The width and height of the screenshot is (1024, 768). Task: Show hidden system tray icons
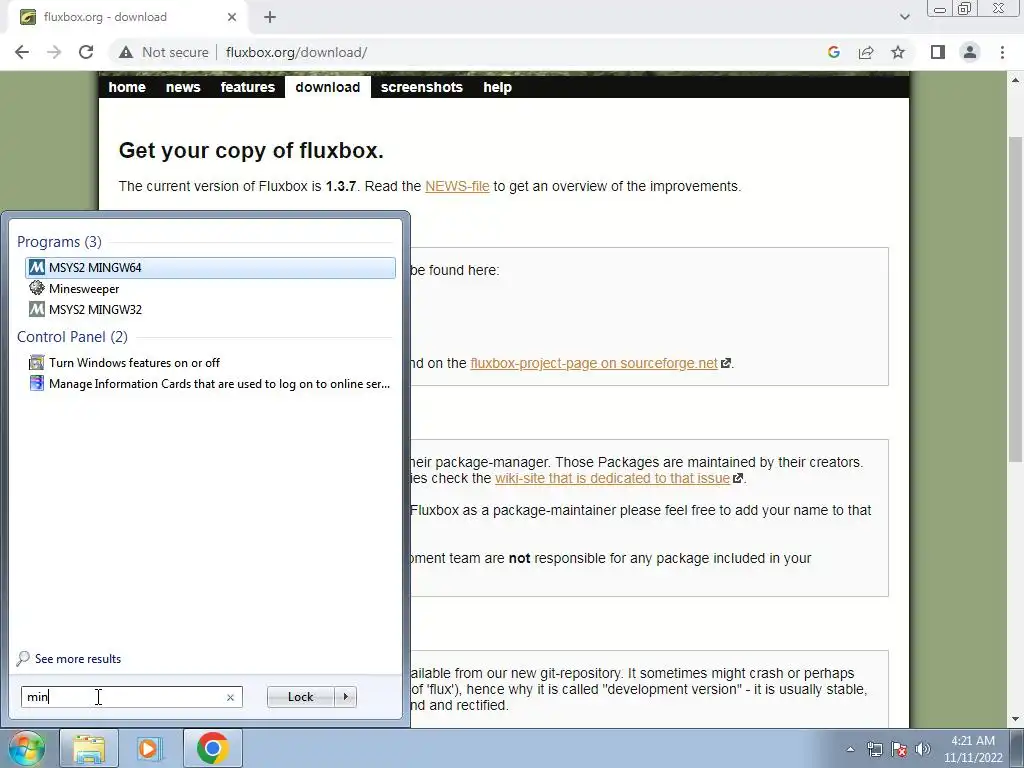coord(850,749)
